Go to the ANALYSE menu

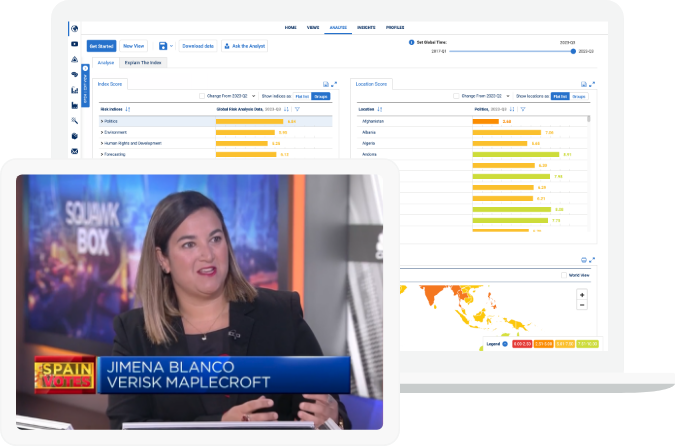click(338, 28)
